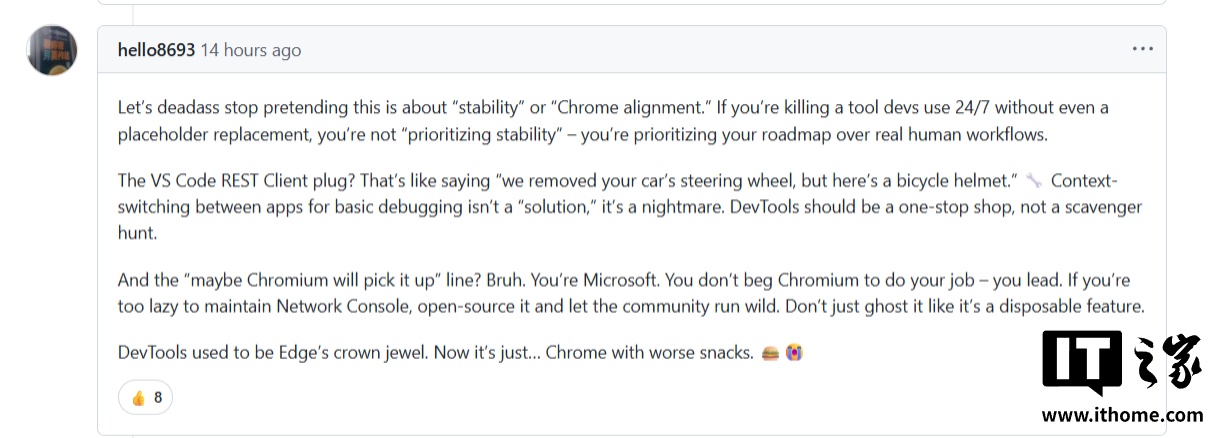This screenshot has width=1222, height=438.
Task: Click the burger emoji after "worse snacks"
Action: 770,353
